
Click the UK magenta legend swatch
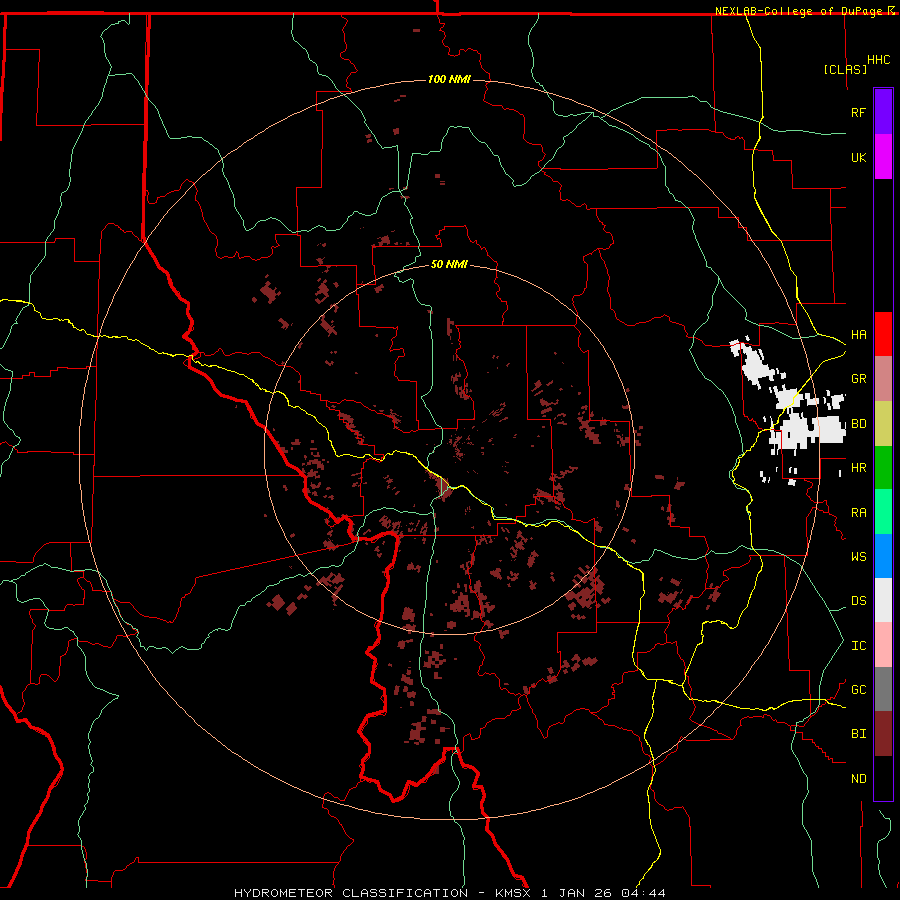click(883, 157)
